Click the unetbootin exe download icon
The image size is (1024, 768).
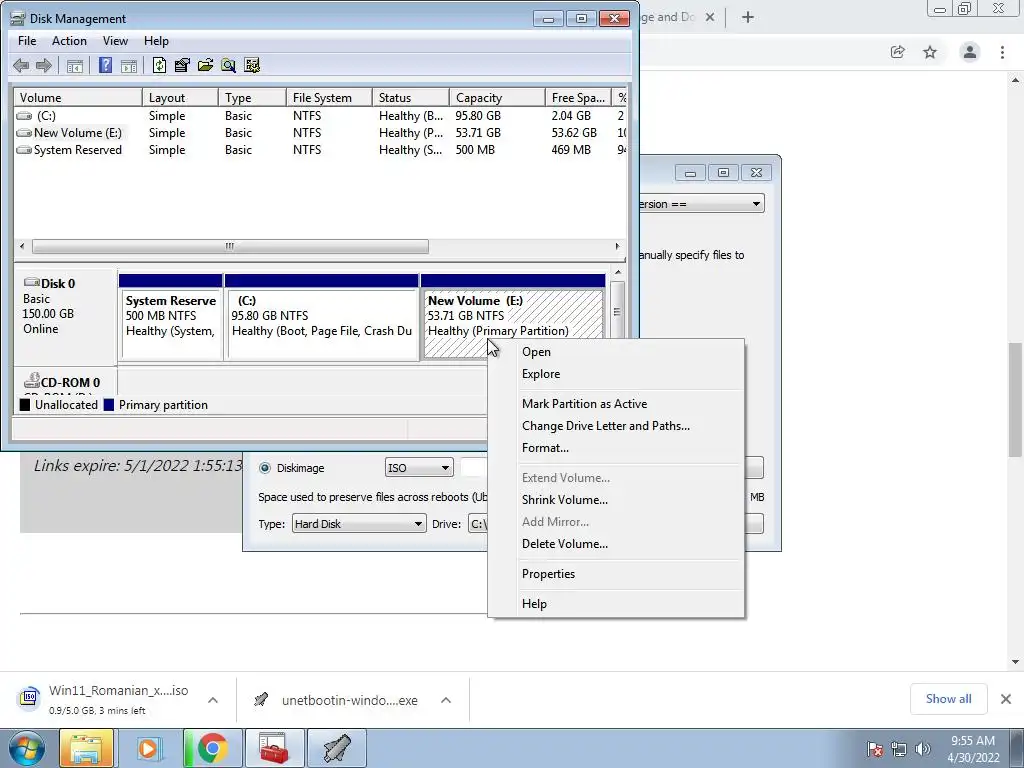(261, 700)
